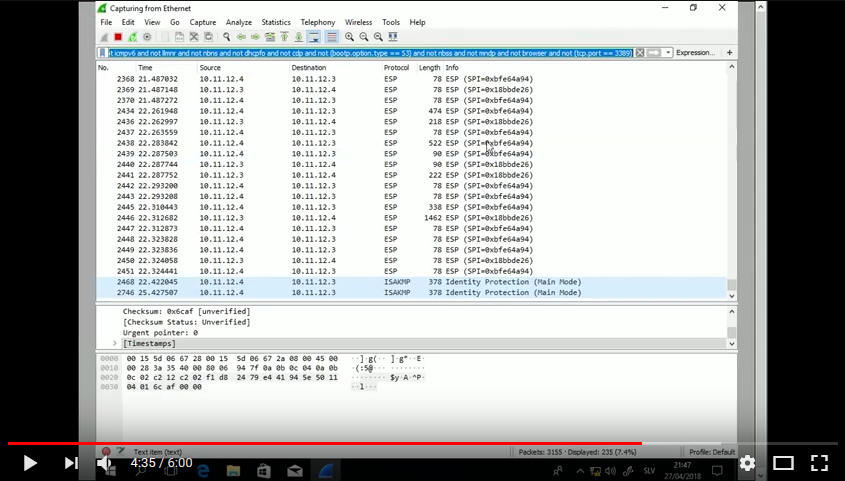
Task: Click the start capture shark fin icon
Action: pos(105,37)
